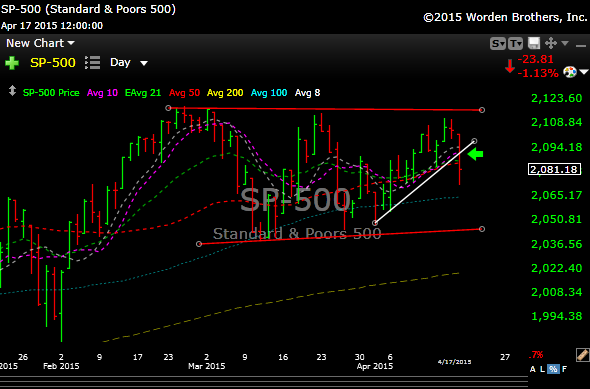Switch scale to arithmetic with A
Image resolution: width=590 pixels, height=389 pixels.
pos(532,369)
